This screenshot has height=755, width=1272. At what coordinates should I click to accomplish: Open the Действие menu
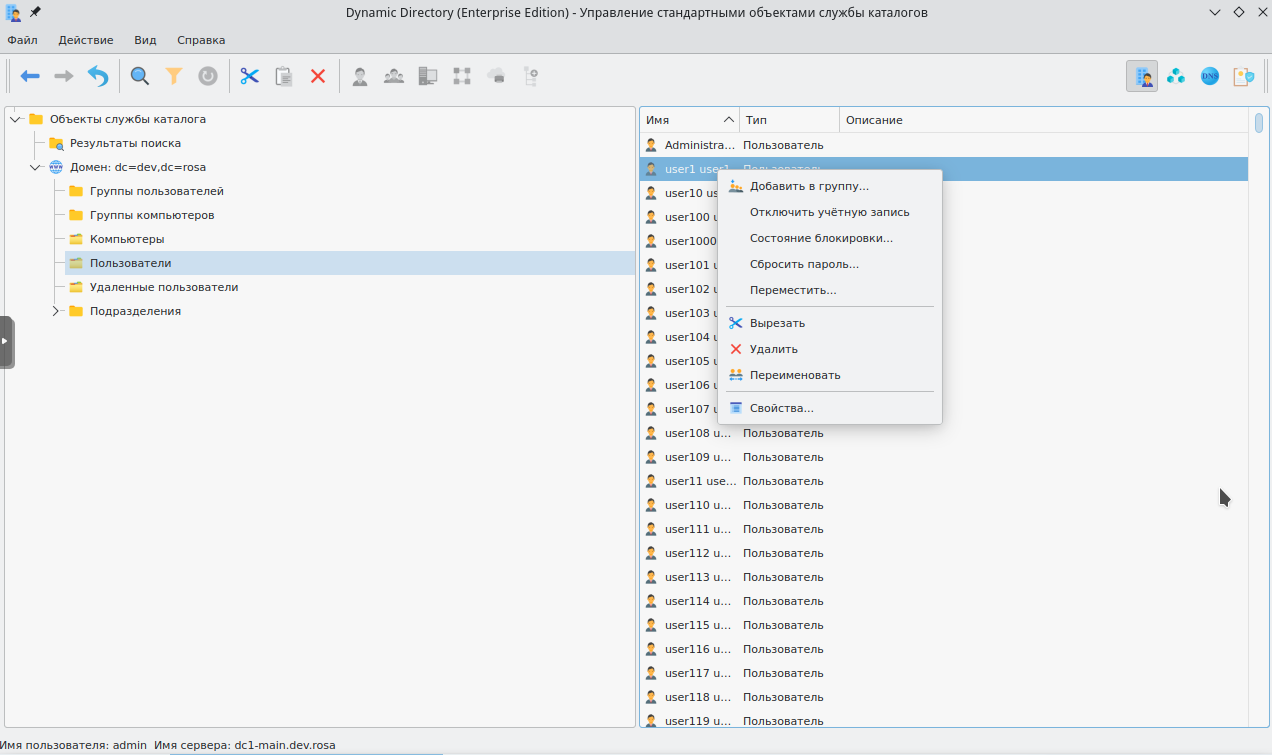(85, 40)
